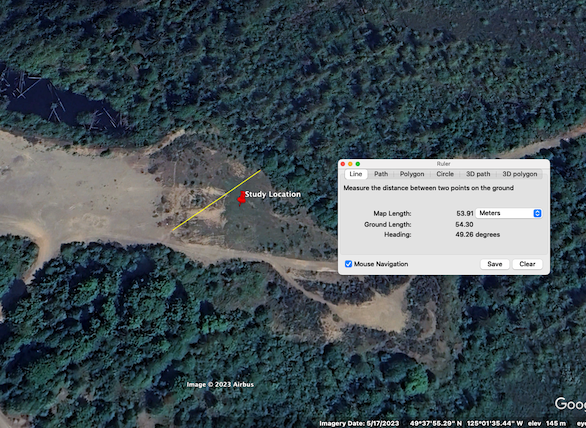Image resolution: width=586 pixels, height=428 pixels.
Task: Clear the ruler measurement
Action: pos(527,264)
